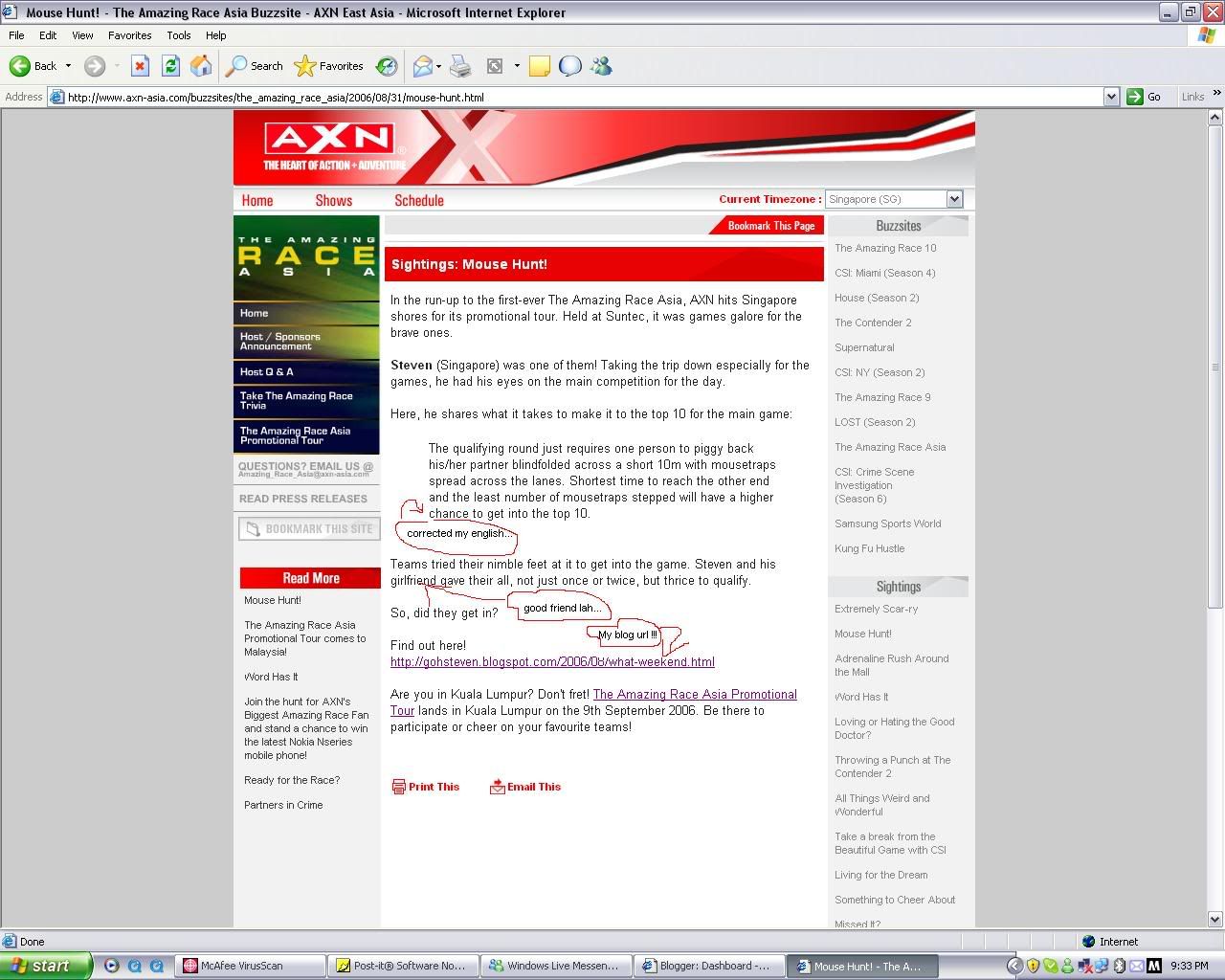Open the Extremely Scar-ry sighting

(876, 609)
